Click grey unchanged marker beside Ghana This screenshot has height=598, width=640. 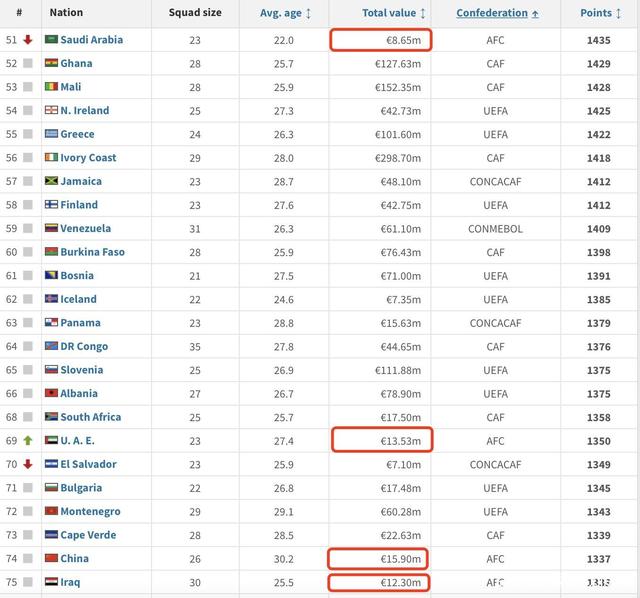point(28,63)
